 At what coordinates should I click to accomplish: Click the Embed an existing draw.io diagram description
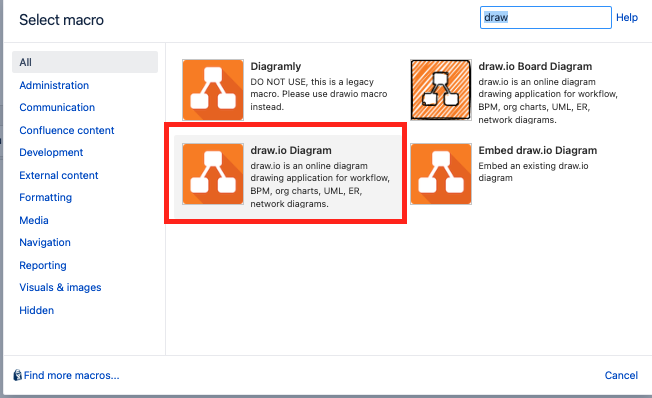[x=533, y=172]
